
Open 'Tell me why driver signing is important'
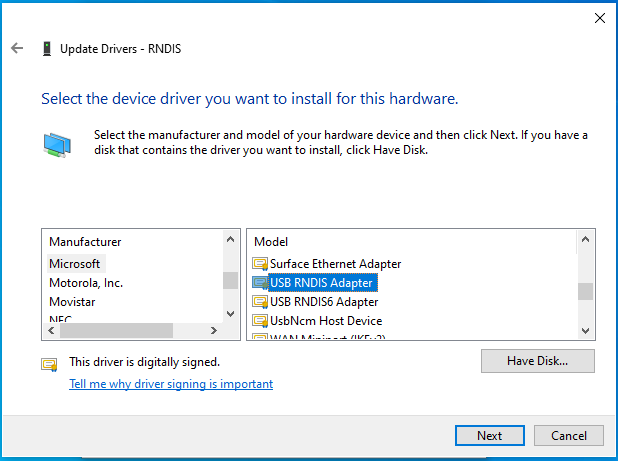click(171, 383)
